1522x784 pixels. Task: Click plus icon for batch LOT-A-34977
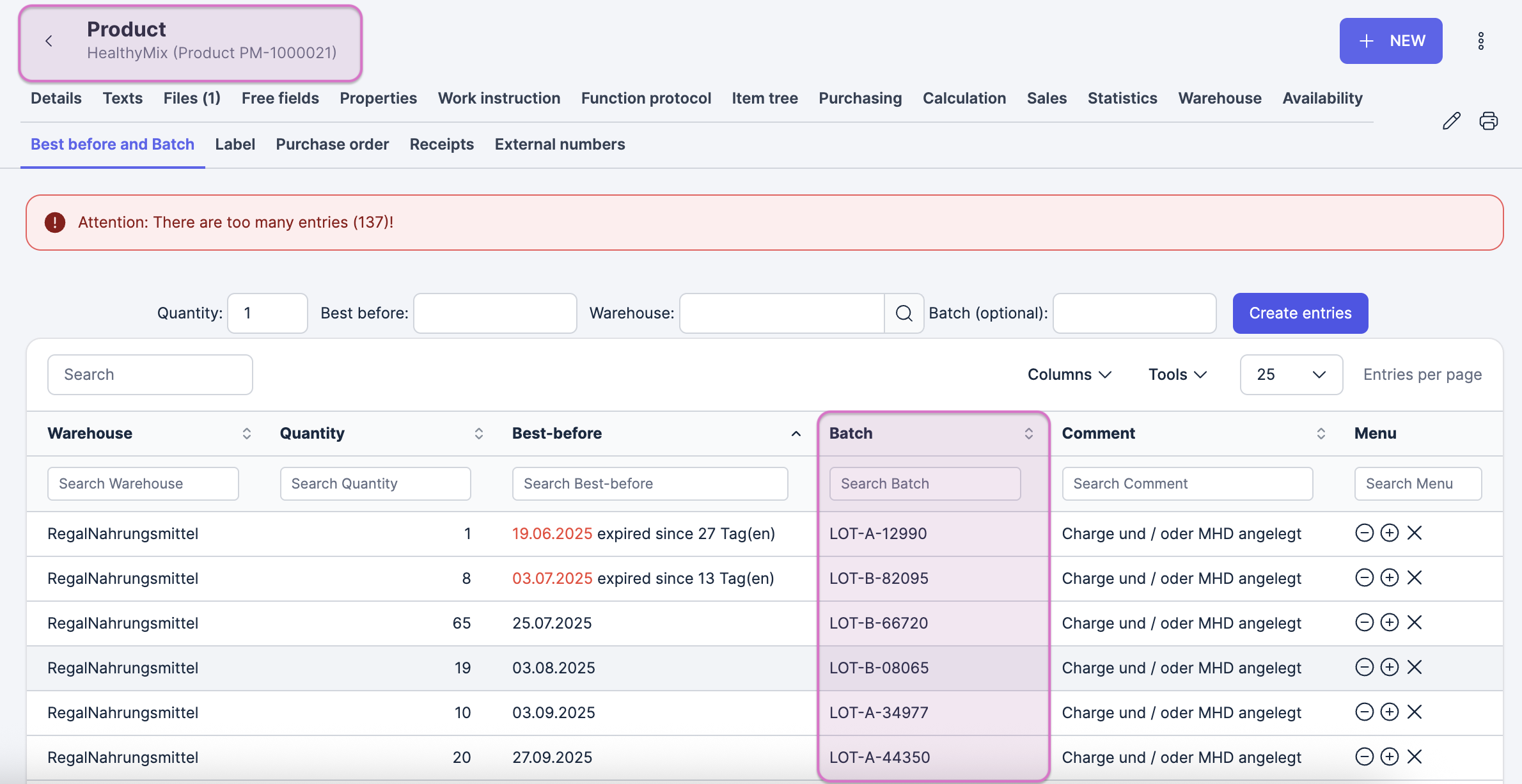pos(1389,712)
